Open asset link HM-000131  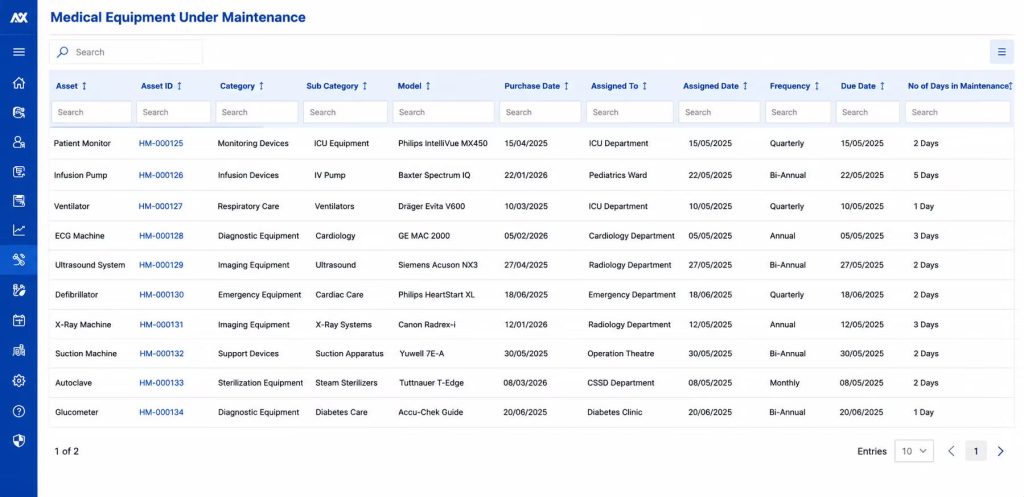pyautogui.click(x=161, y=325)
